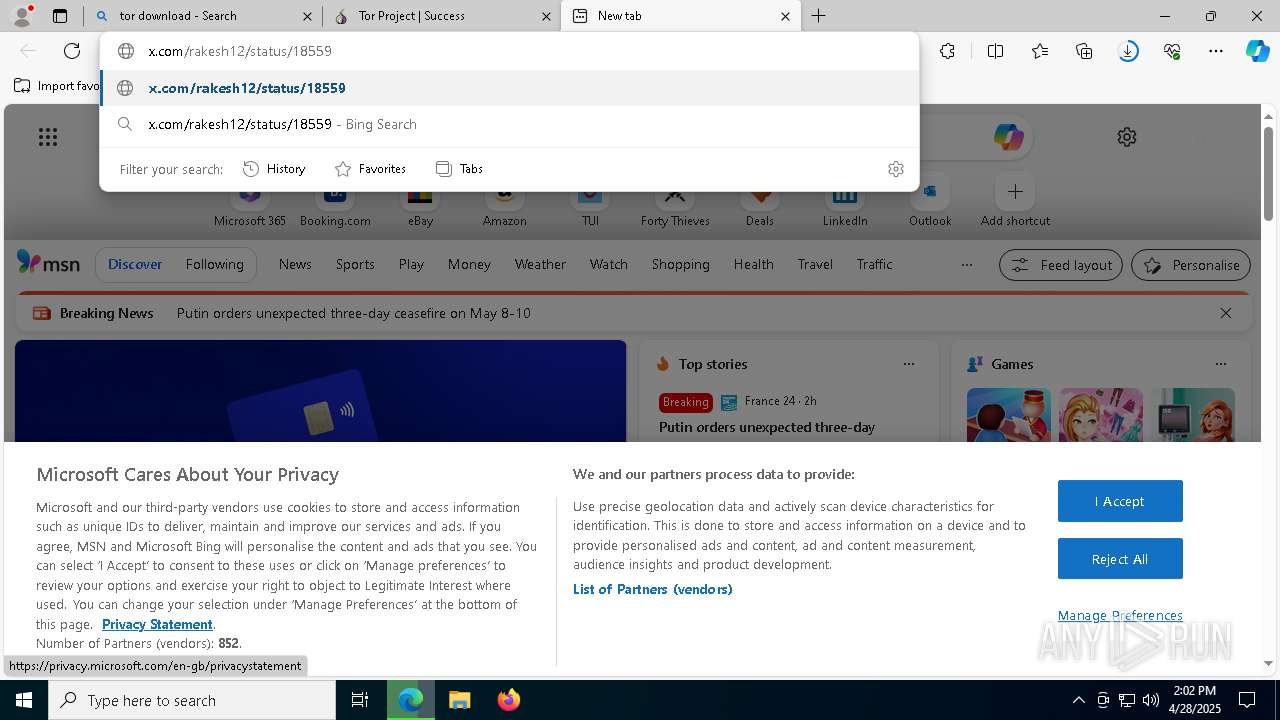Select the x.com/rakesh12/status/18559 URL suggestion

pos(509,88)
